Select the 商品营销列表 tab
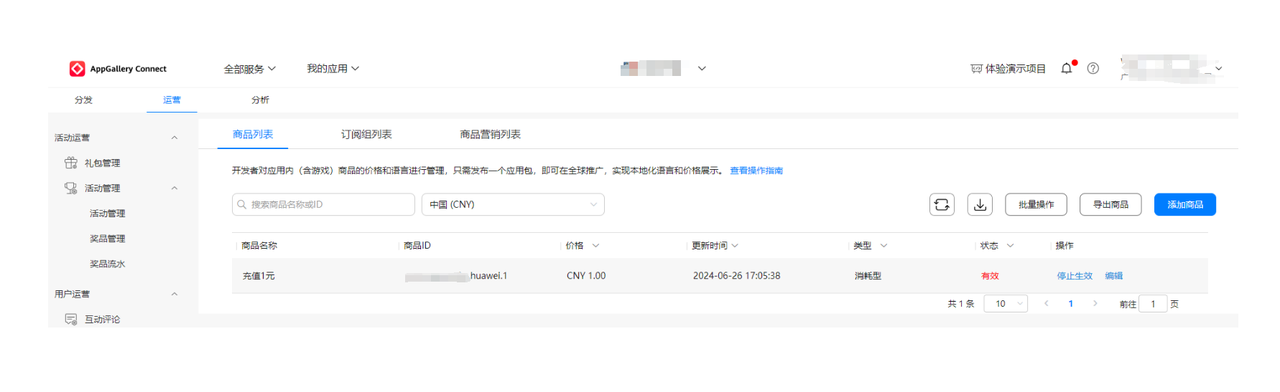The width and height of the screenshot is (1280, 392). pos(490,134)
